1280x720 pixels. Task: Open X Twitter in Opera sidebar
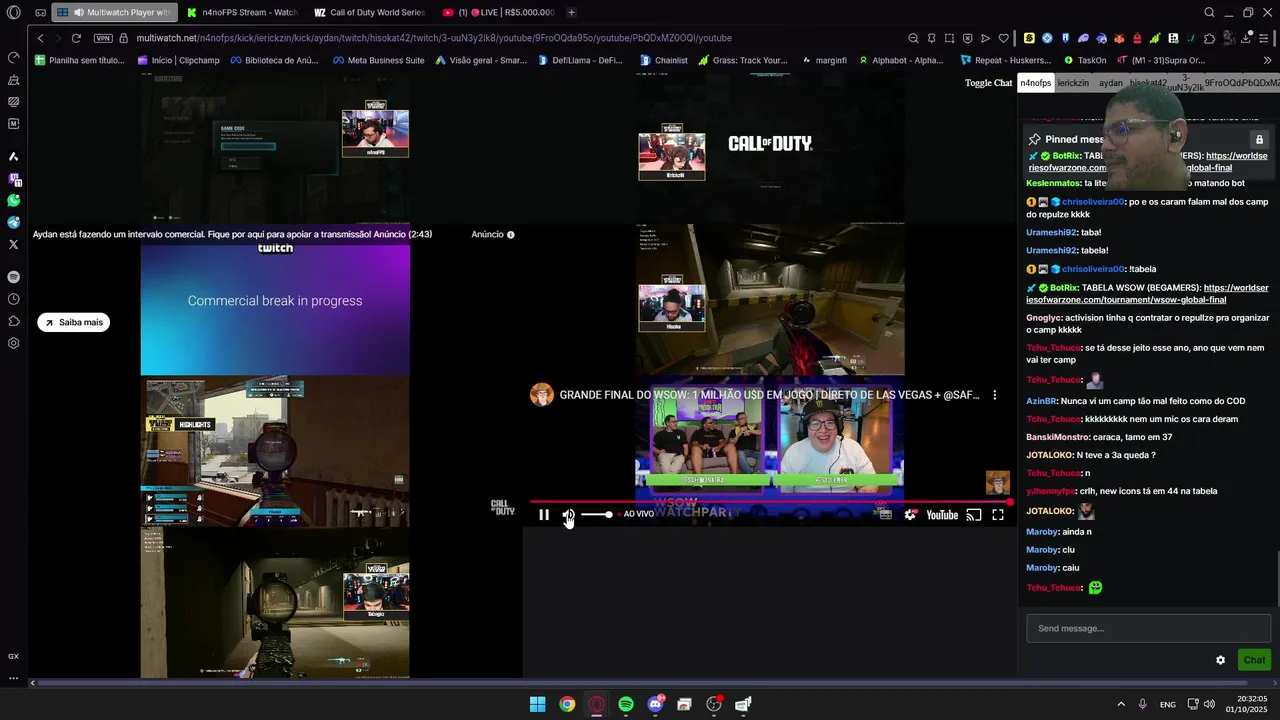pos(13,244)
